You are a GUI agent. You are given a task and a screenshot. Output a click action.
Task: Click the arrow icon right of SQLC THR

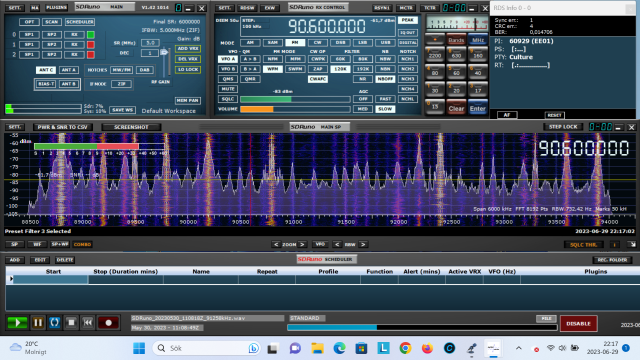click(x=632, y=244)
